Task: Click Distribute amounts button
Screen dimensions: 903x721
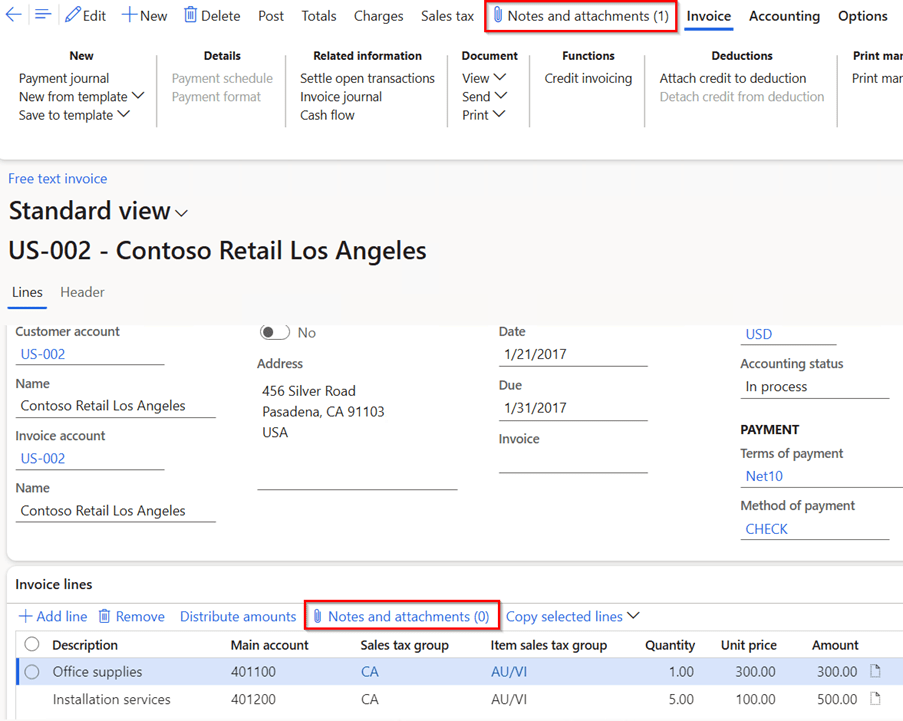Action: click(238, 616)
